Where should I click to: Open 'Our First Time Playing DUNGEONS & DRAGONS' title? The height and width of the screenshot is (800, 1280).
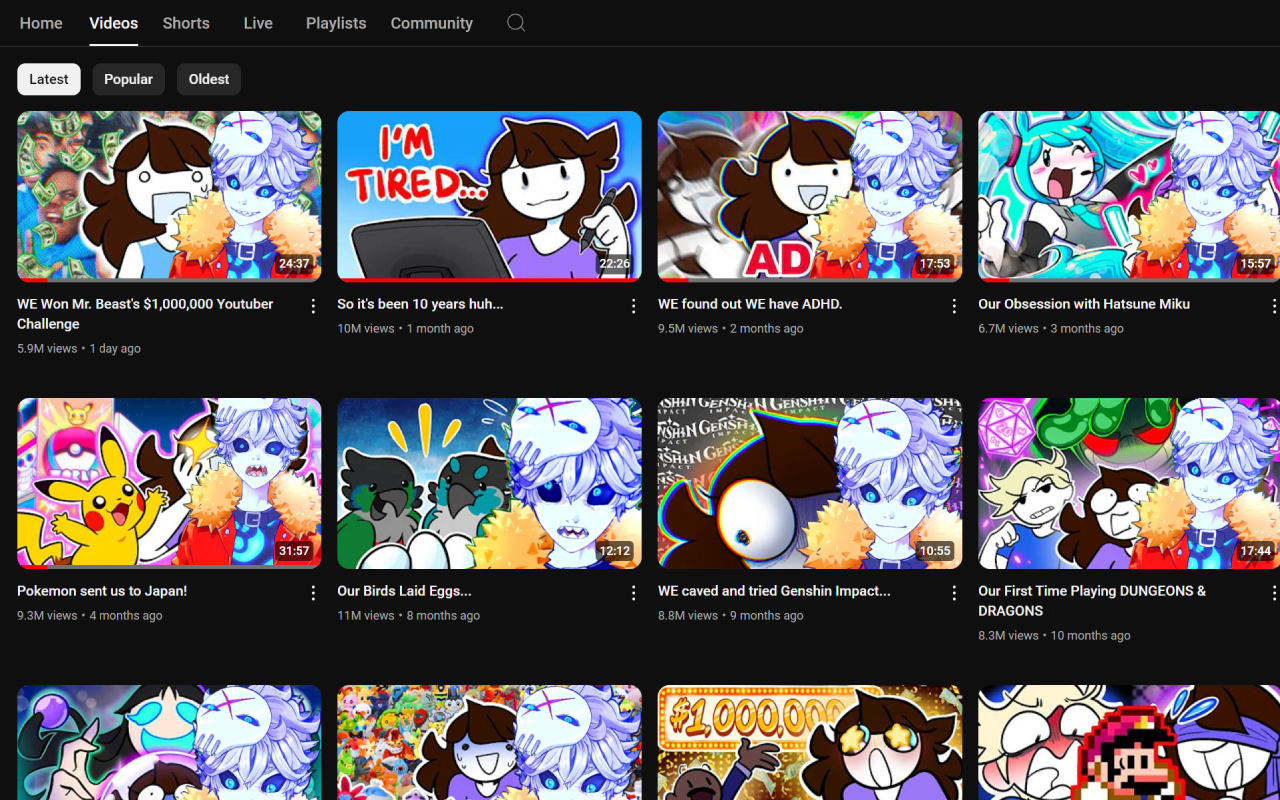tap(1092, 601)
